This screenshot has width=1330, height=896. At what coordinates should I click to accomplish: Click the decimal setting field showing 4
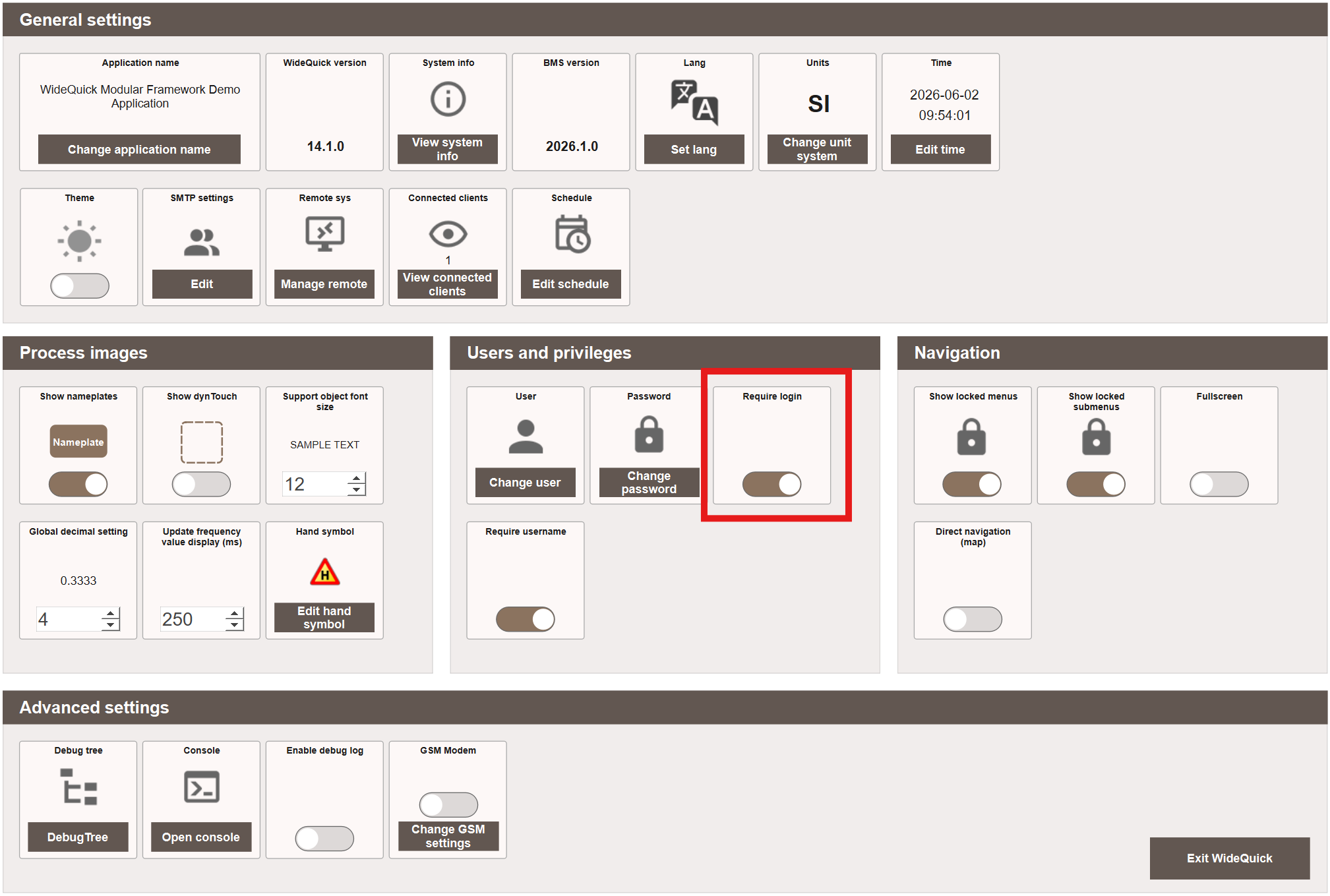tap(69, 619)
